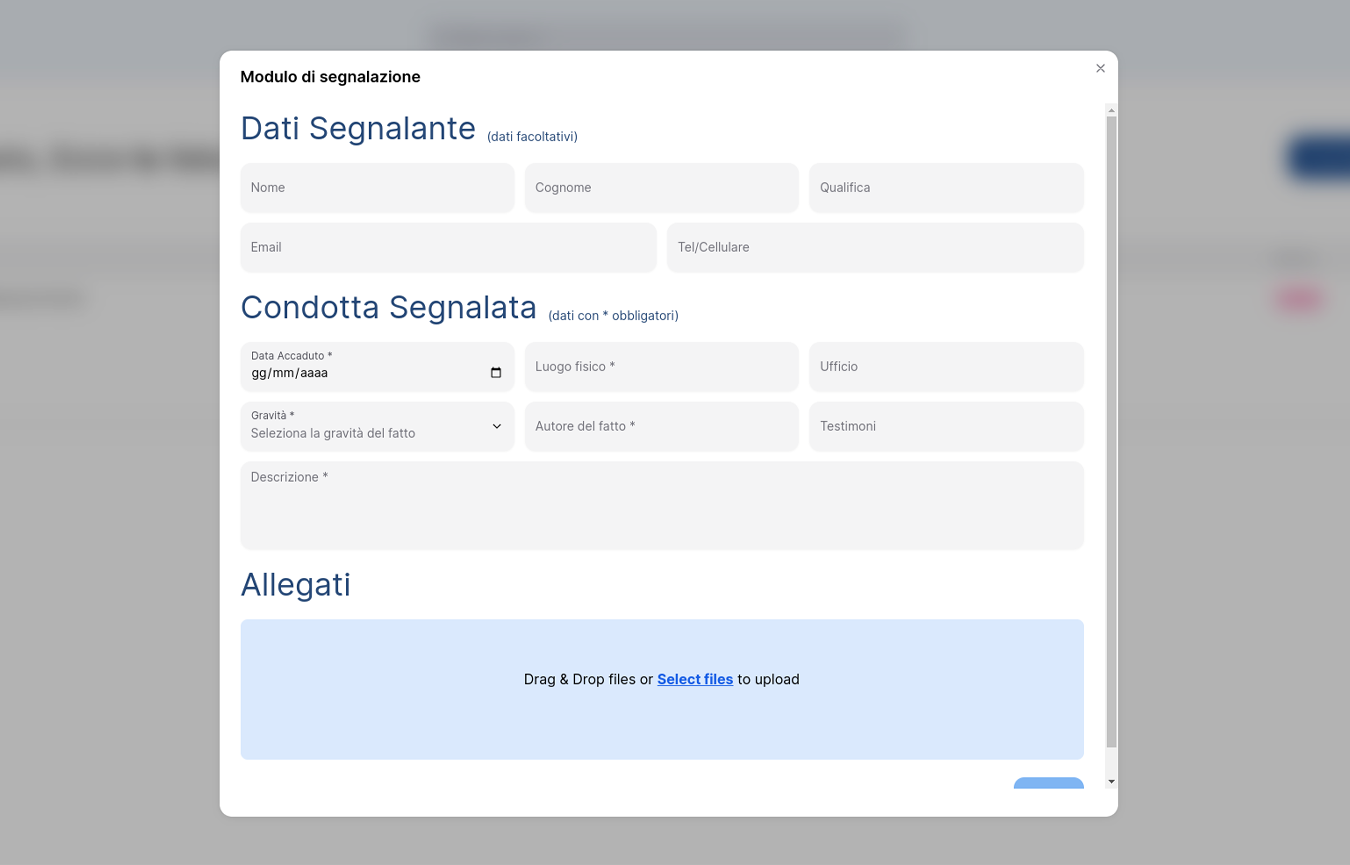Focus the Cognome text field
This screenshot has height=865, width=1350.
coord(661,188)
